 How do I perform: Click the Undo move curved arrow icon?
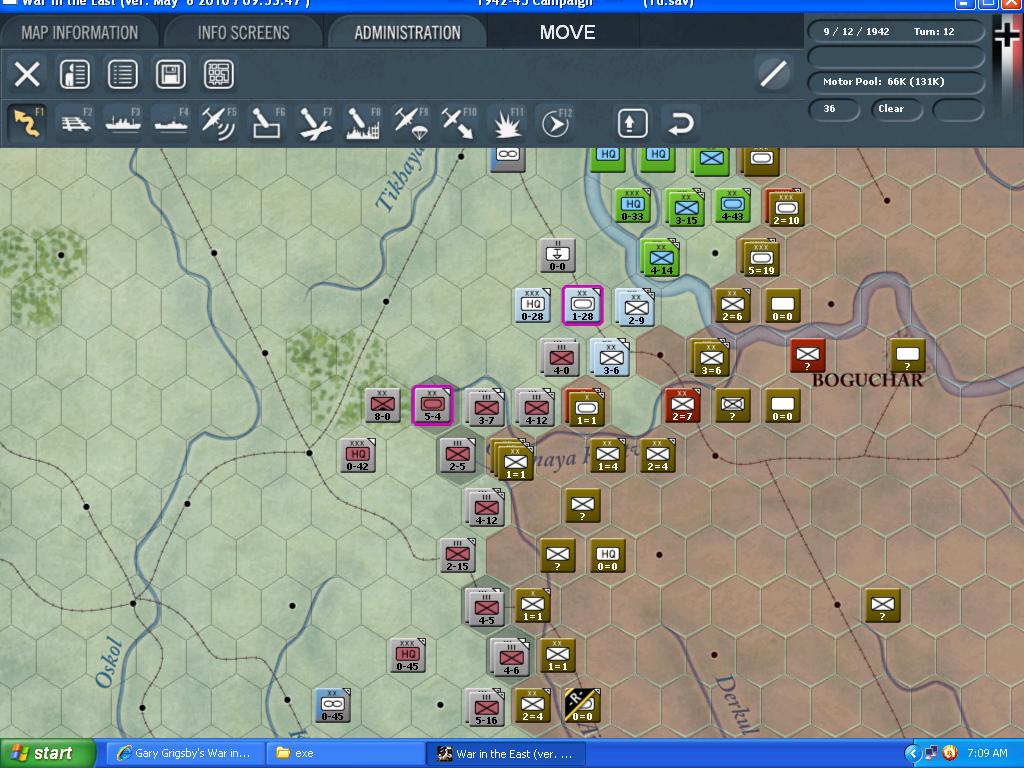680,123
